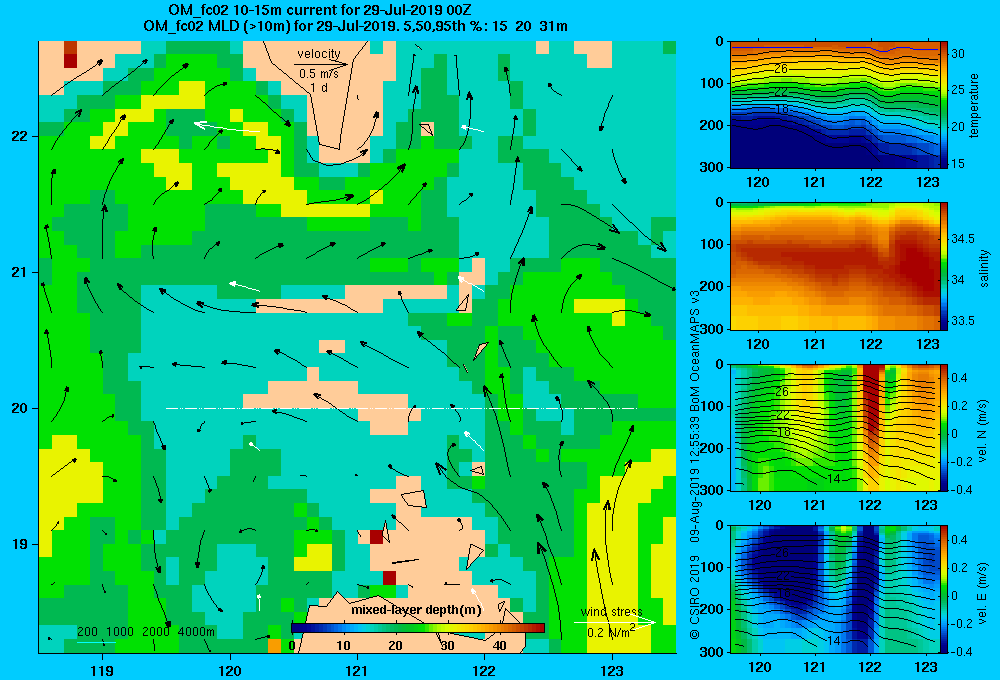Viewport: 1000px width, 680px height.
Task: Click the '14' contour label in the vel. N plot
Action: coord(834,478)
